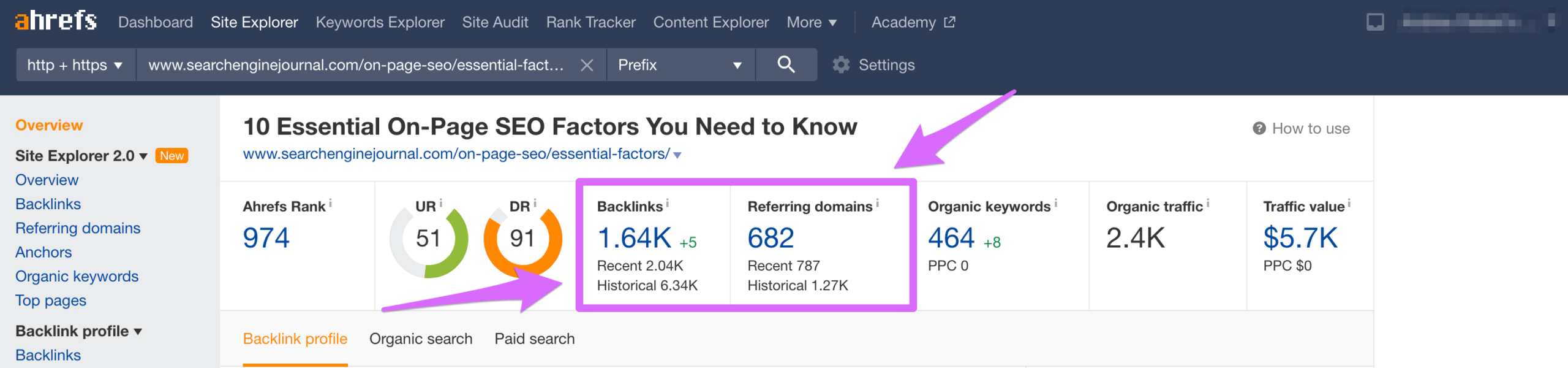Image resolution: width=1568 pixels, height=368 pixels.
Task: Clear the URL with the X icon
Action: [x=586, y=65]
